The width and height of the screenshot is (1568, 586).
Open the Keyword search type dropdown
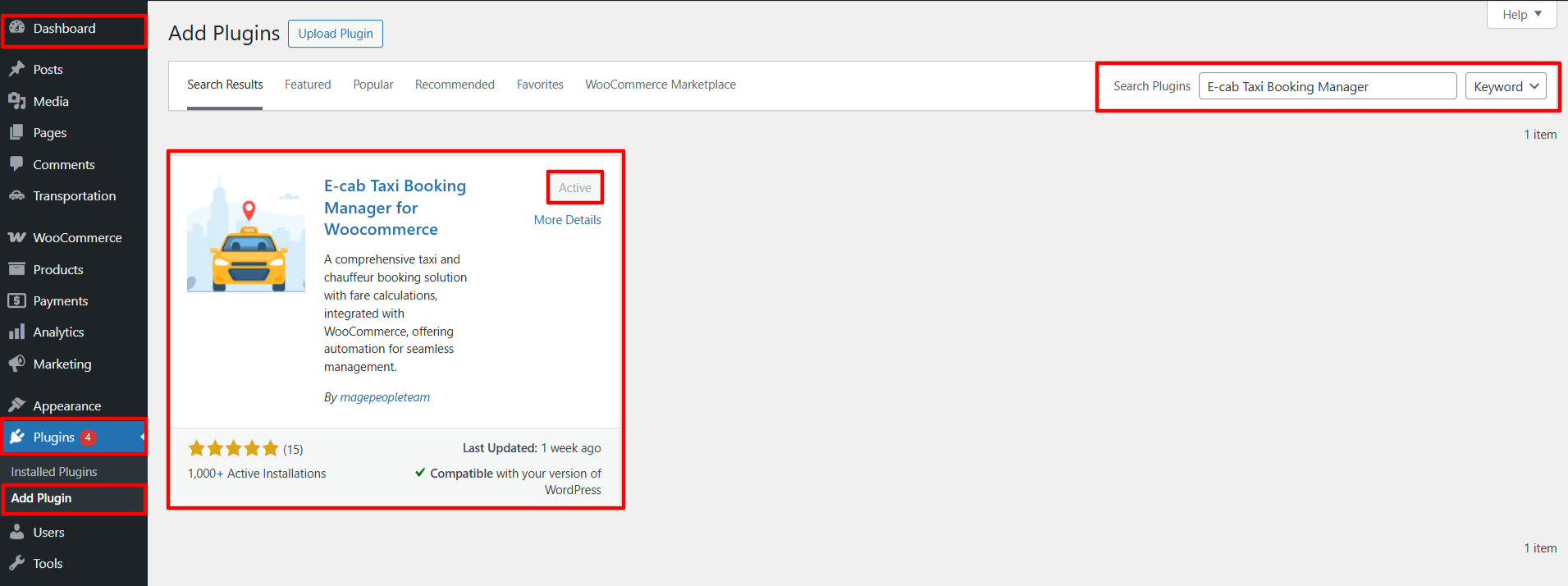click(1505, 86)
